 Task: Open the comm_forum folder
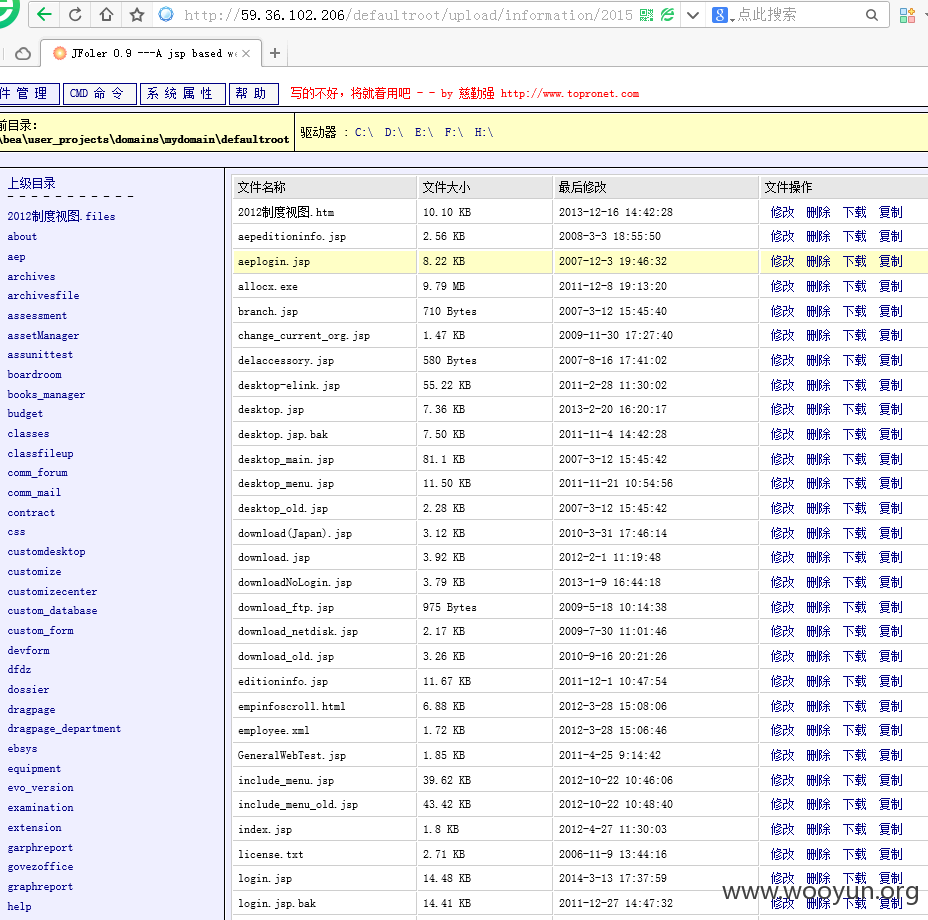tap(37, 472)
